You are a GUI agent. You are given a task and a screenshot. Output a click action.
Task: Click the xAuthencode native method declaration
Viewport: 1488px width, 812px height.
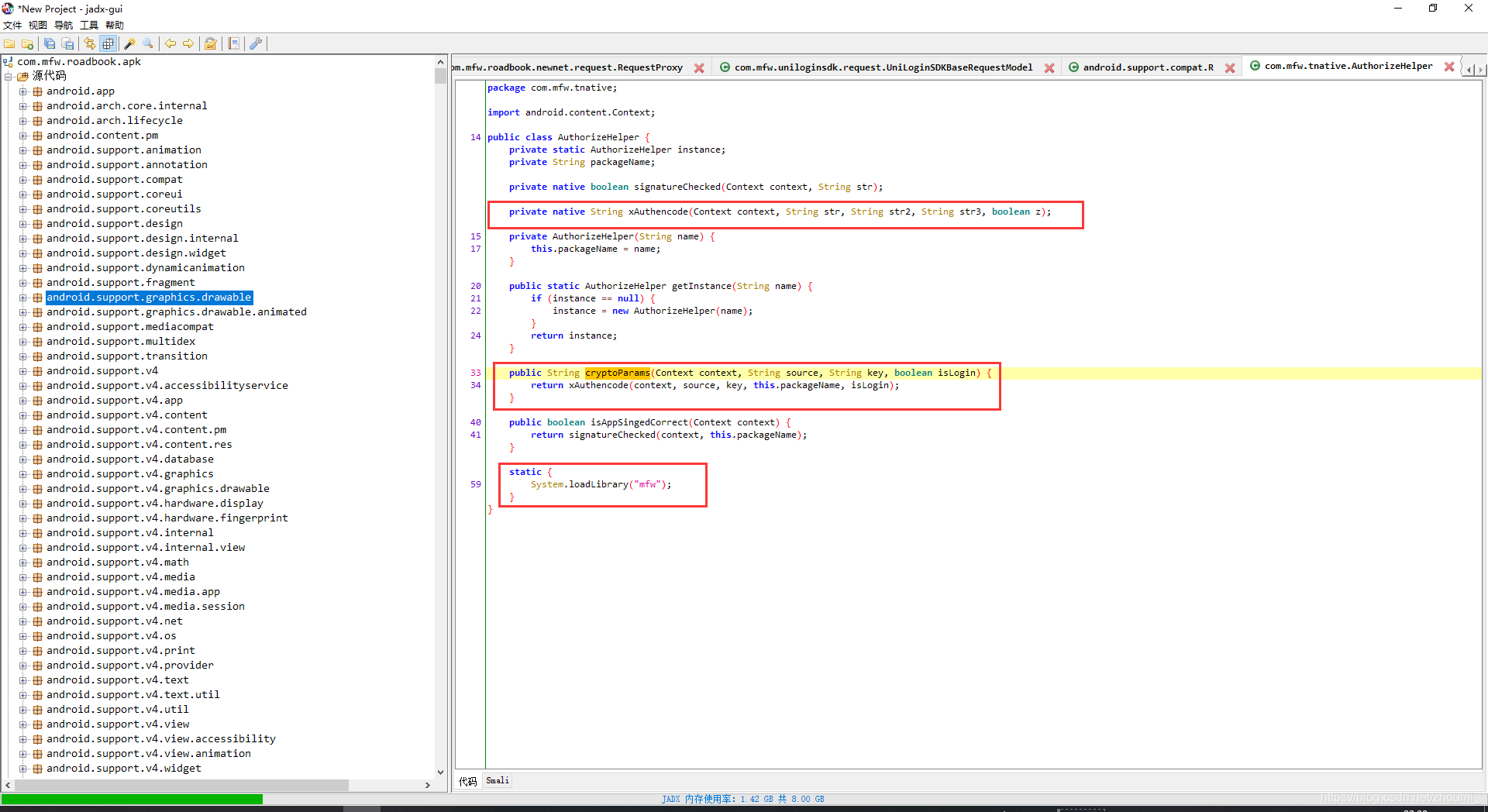pyautogui.click(x=780, y=212)
